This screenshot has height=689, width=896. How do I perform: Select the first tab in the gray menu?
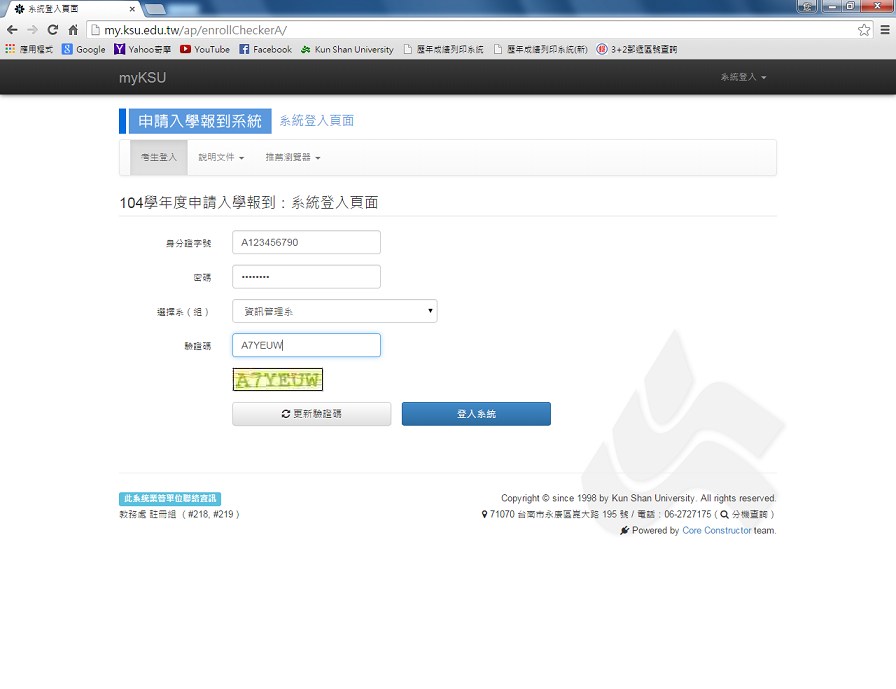coord(159,157)
